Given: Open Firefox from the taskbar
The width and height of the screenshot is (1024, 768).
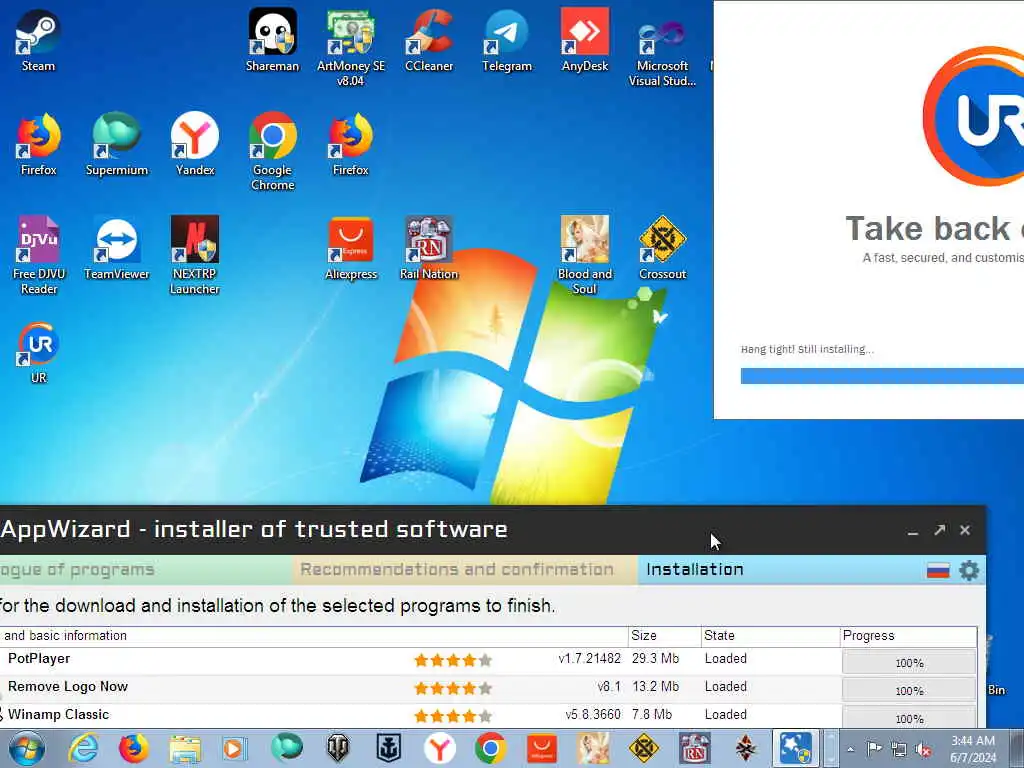Looking at the screenshot, I should (x=134, y=748).
